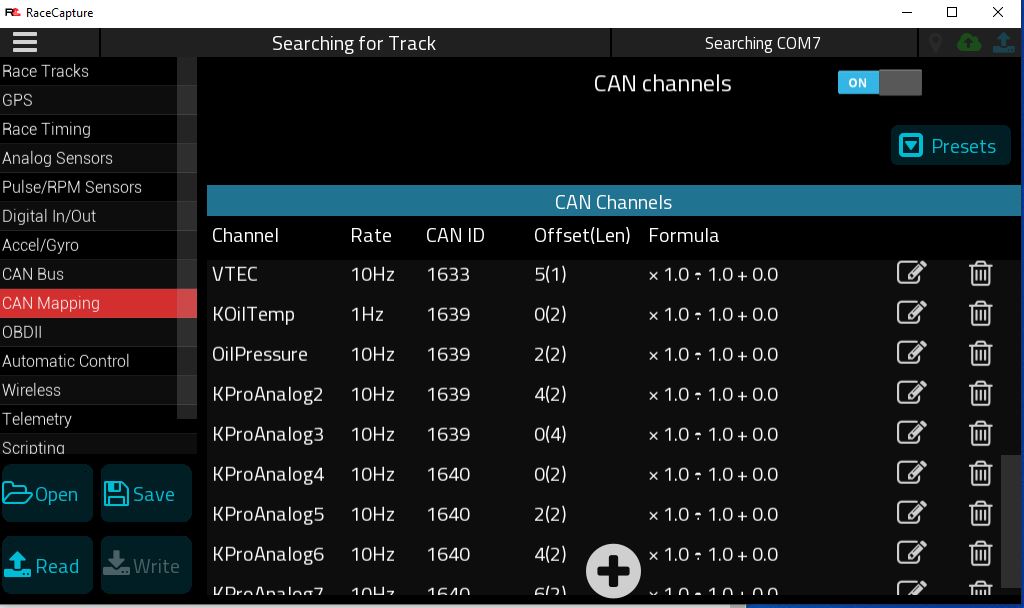Toggle the CAN channels ON switch
This screenshot has width=1024, height=608.
880,82
